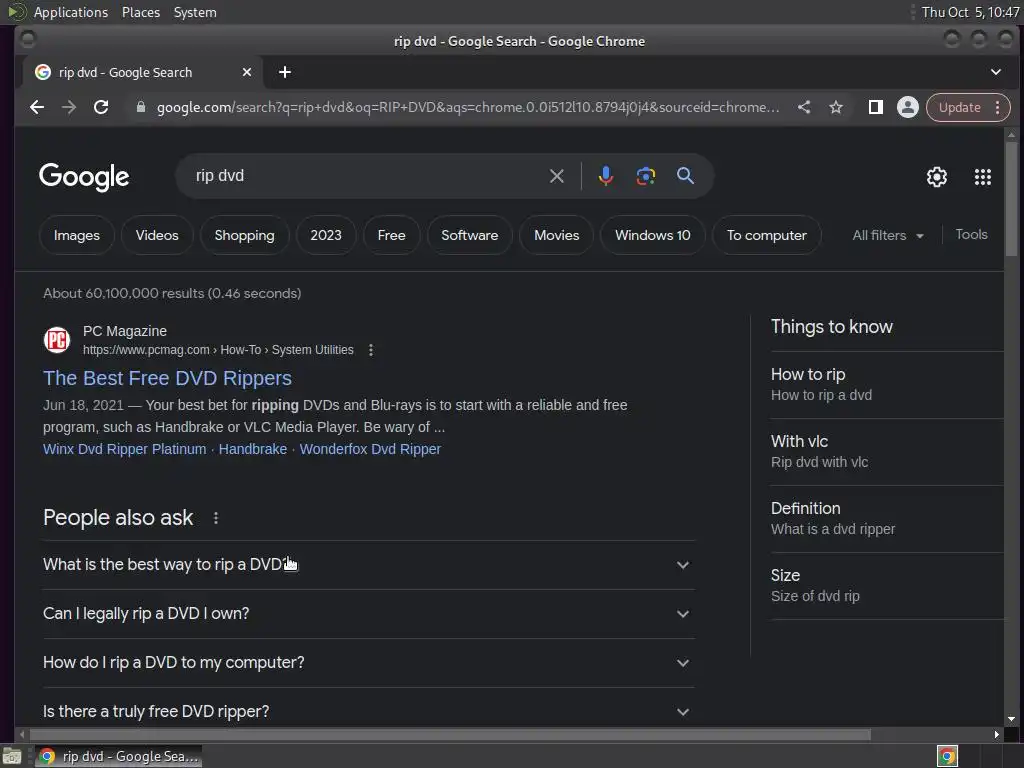Clear the search box with the X
Screen dimensions: 1024x768
pyautogui.click(x=556, y=176)
